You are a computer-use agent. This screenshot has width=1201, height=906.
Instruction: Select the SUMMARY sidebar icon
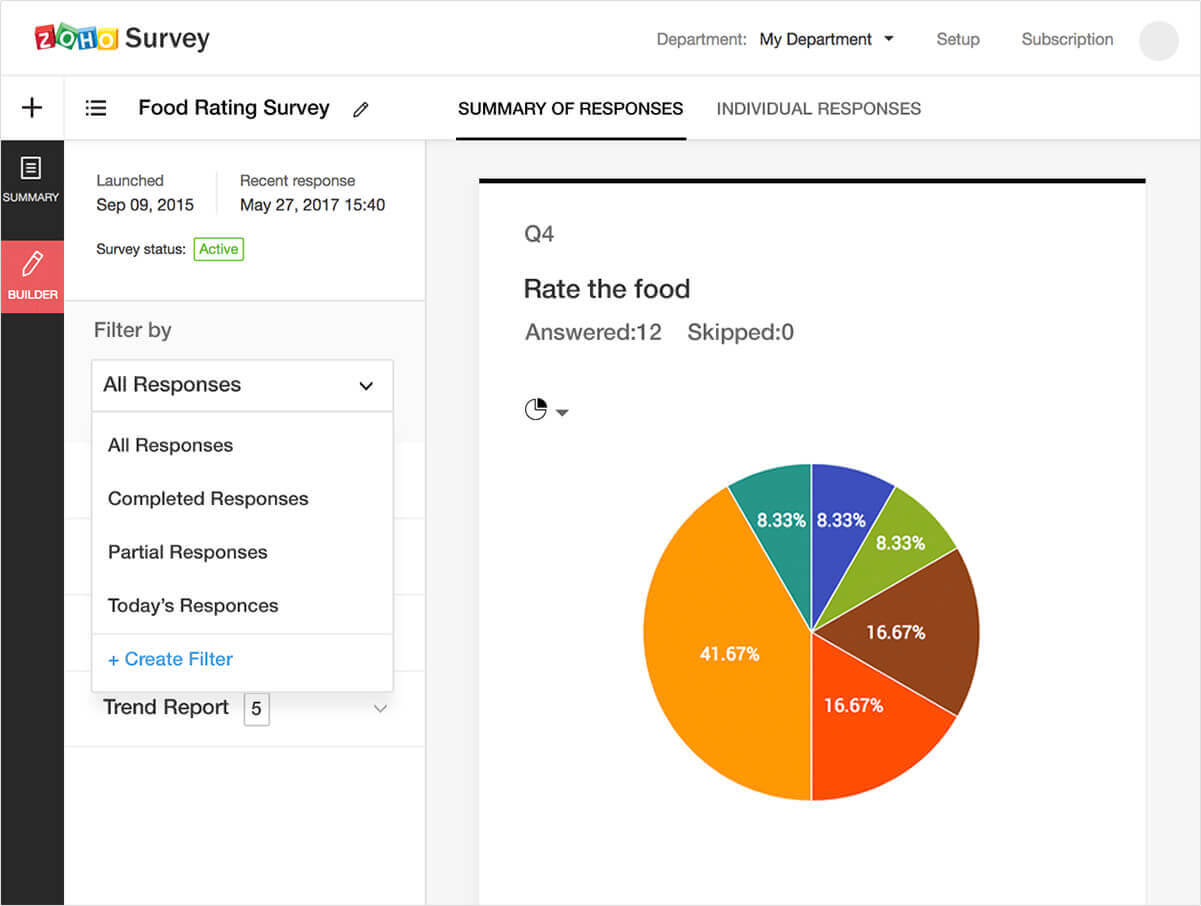[x=32, y=180]
